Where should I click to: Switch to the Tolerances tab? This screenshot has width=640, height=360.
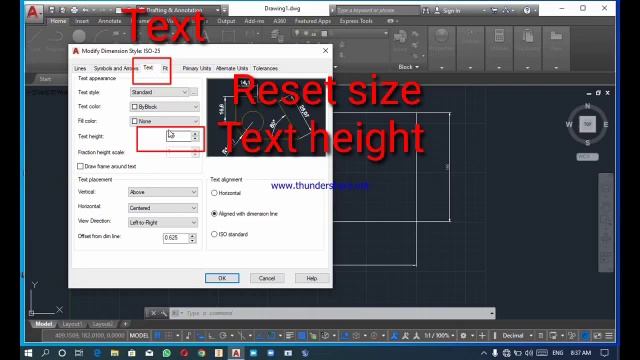(x=265, y=68)
